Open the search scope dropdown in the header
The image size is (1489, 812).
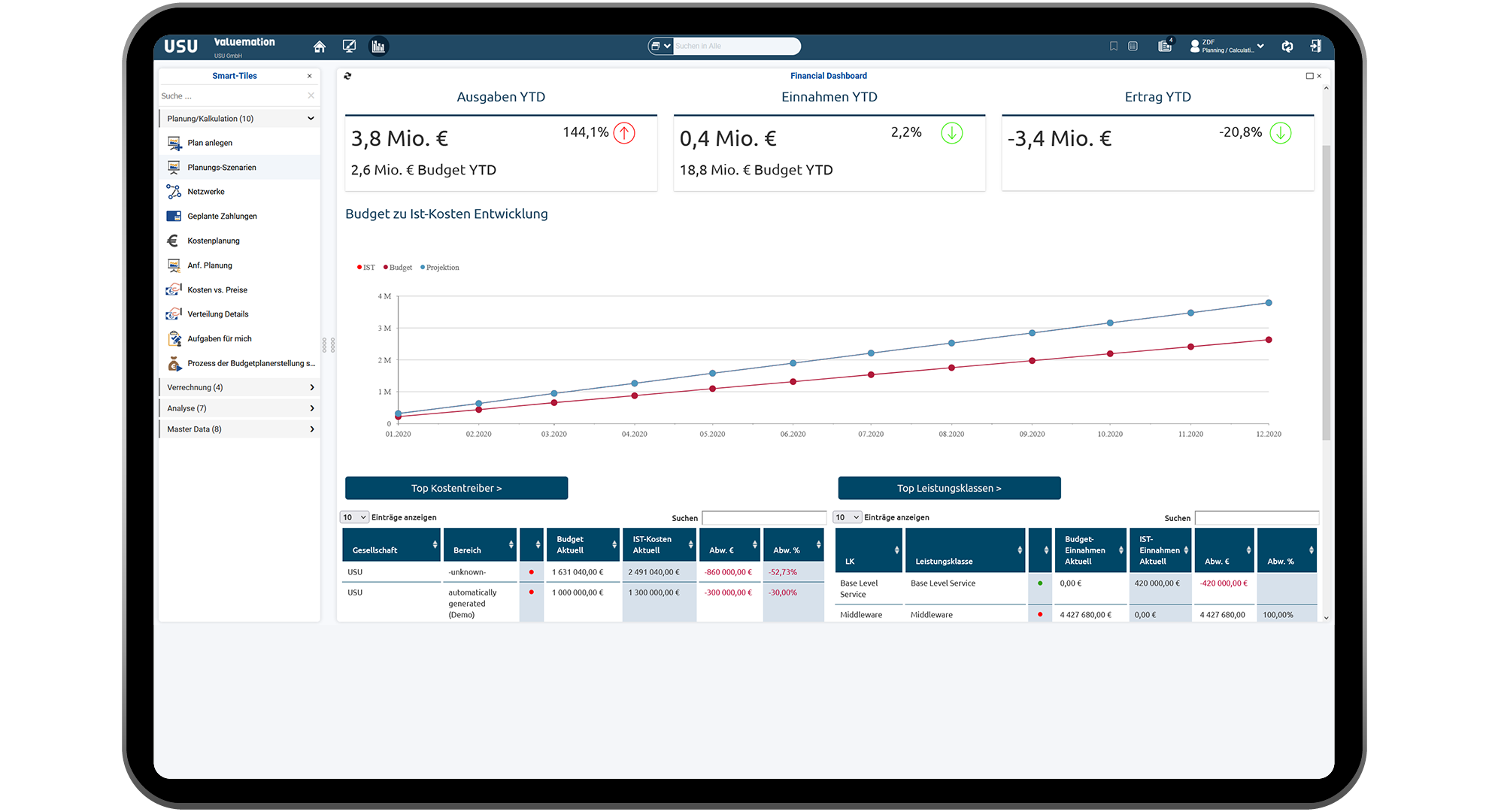coord(660,47)
